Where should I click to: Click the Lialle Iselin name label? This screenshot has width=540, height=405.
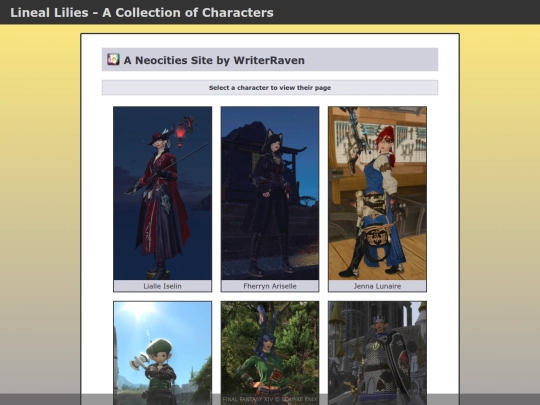click(x=163, y=286)
